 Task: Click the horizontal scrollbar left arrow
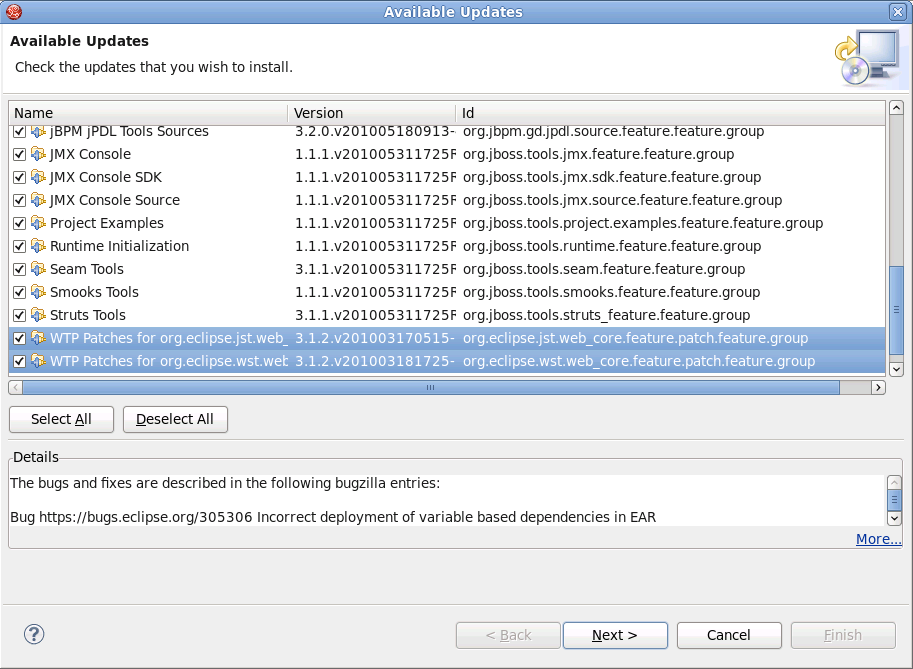pyautogui.click(x=16, y=388)
